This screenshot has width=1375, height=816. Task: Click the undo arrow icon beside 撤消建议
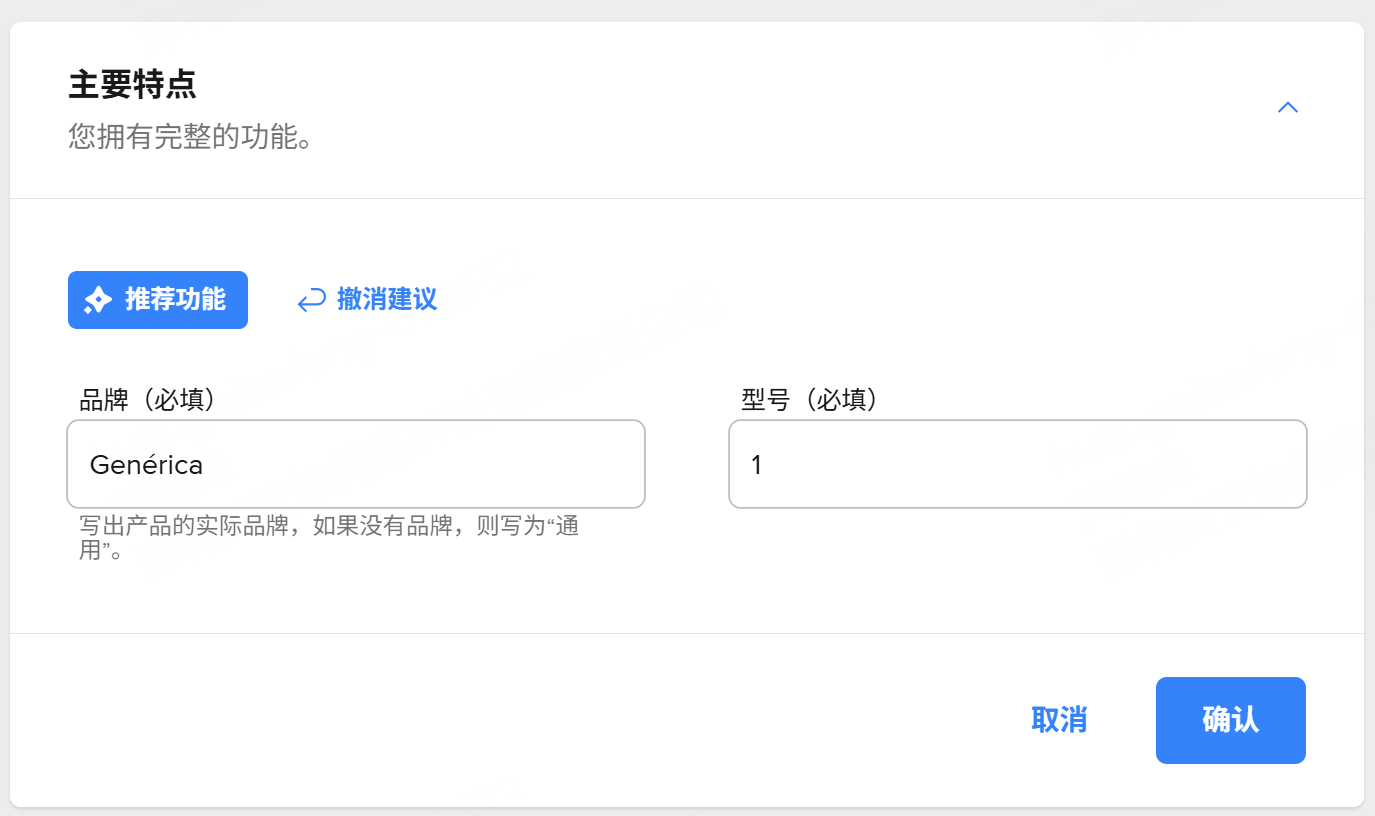312,300
